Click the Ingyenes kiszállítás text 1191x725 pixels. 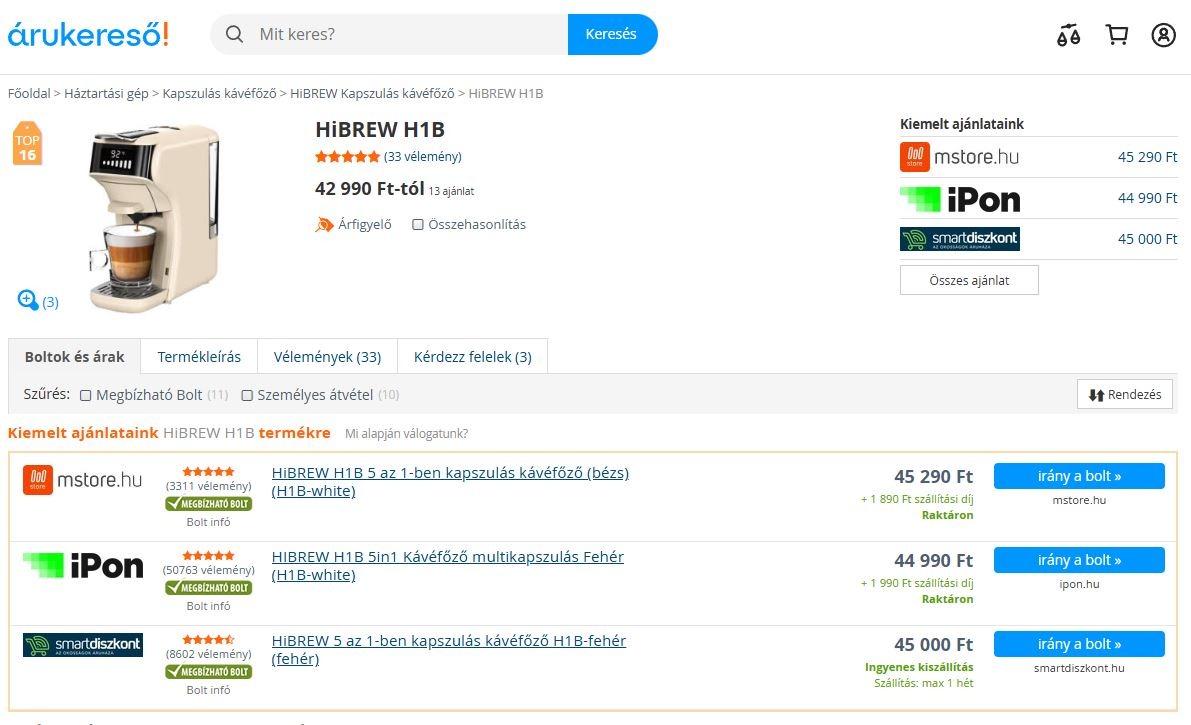(919, 667)
